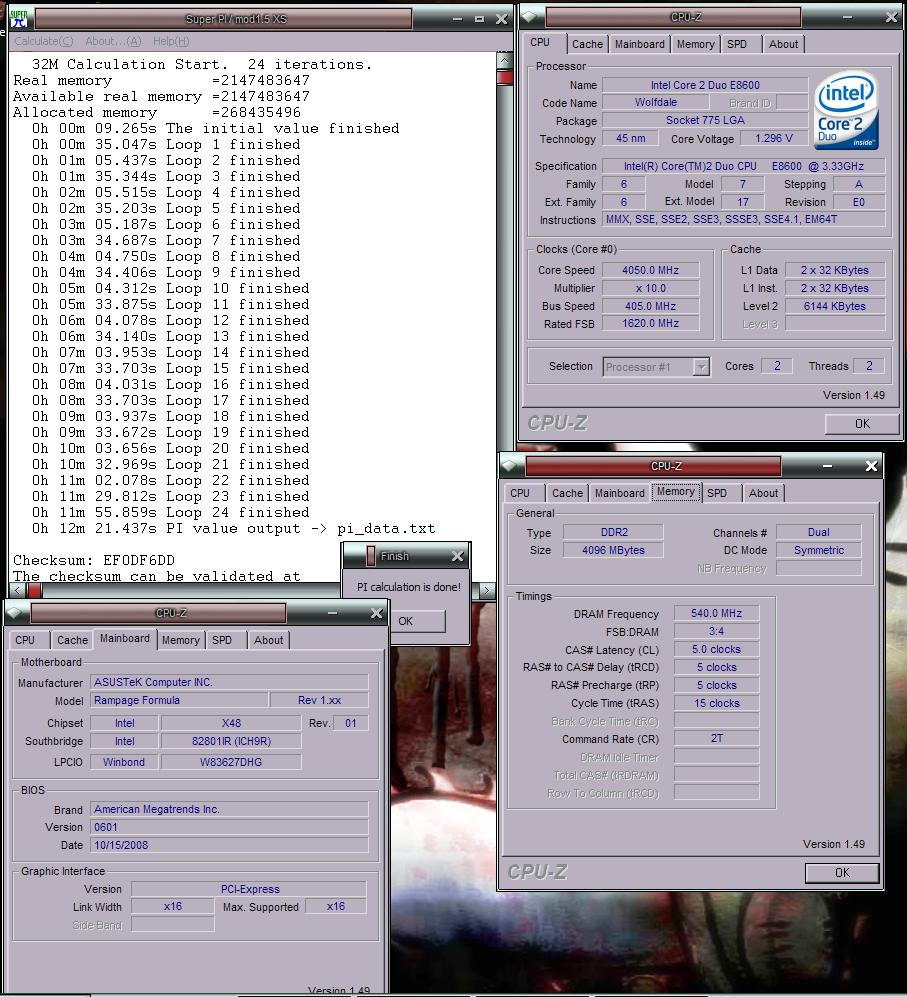Maximize the Super PI window
Image resolution: width=907 pixels, height=997 pixels.
point(480,19)
